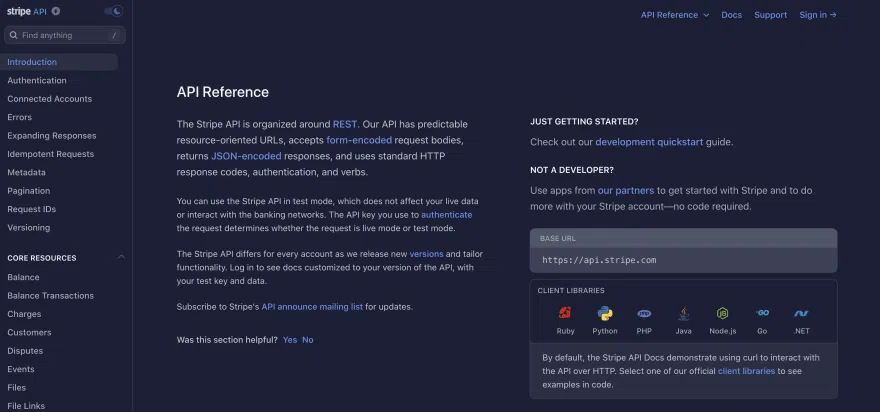Click the Stripe API logo

(x=27, y=11)
